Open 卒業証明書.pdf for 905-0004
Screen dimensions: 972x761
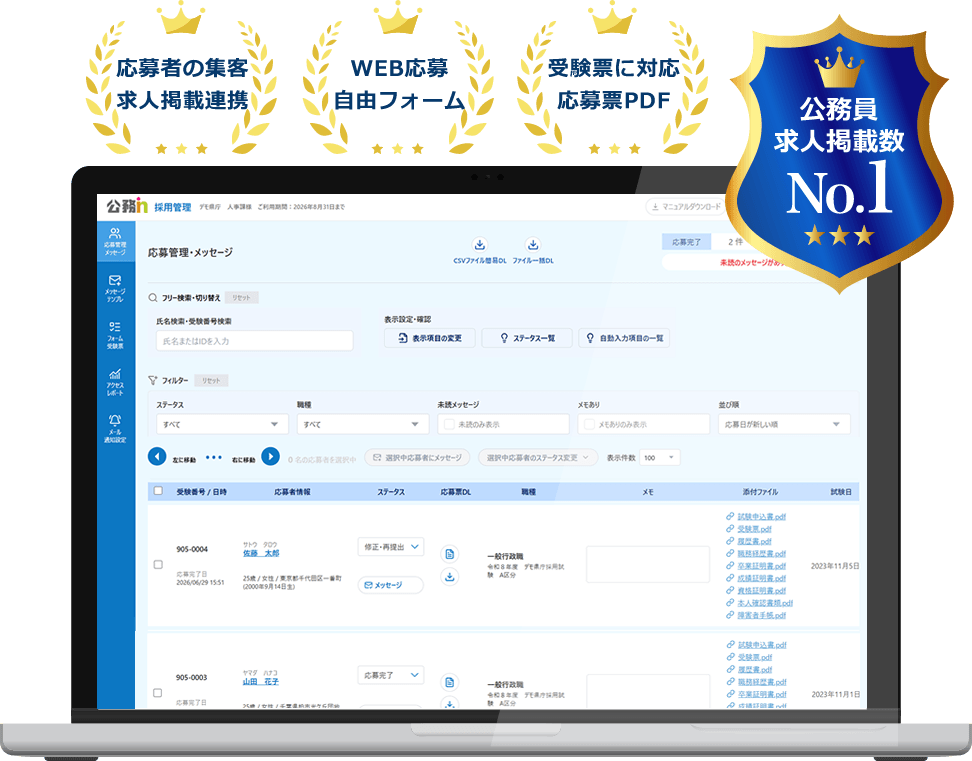click(x=761, y=566)
